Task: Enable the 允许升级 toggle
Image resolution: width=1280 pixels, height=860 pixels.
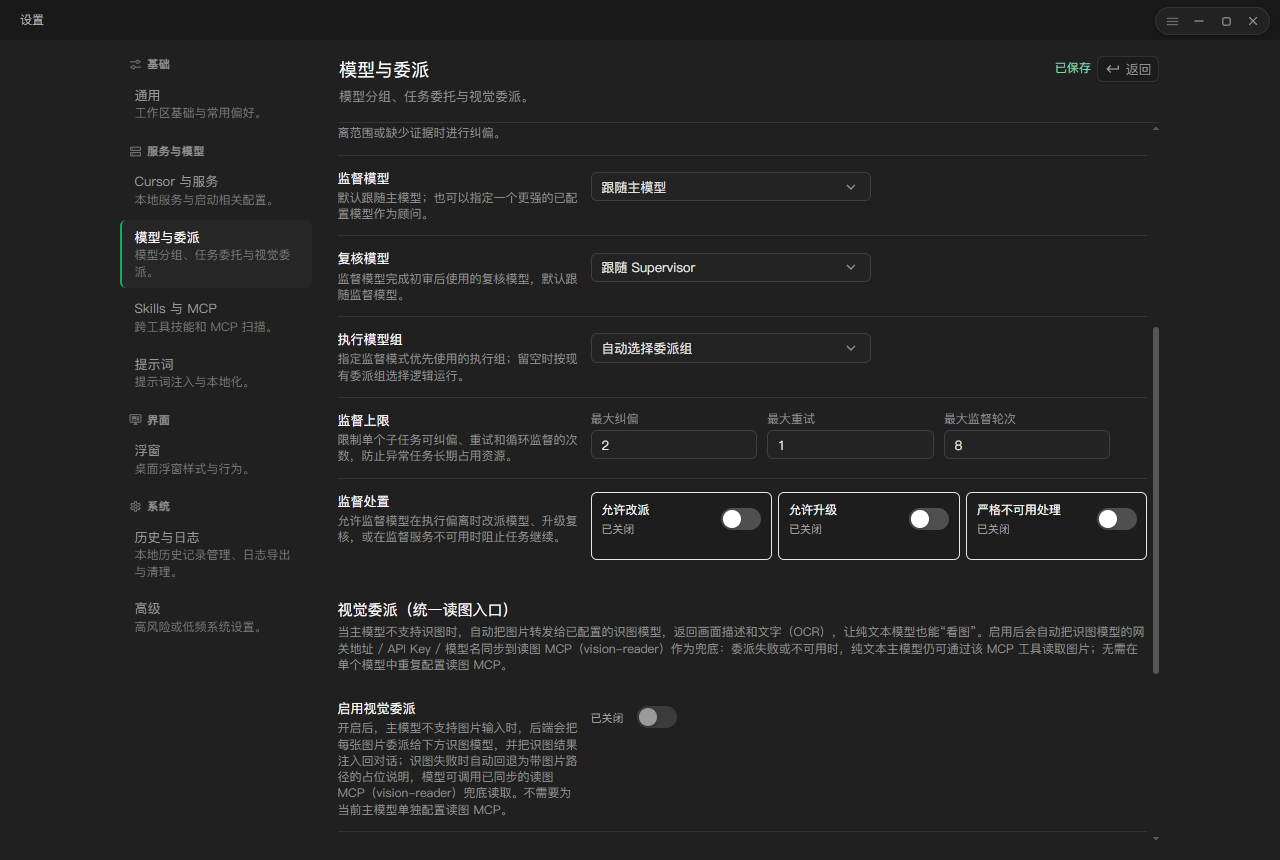Action: (x=929, y=519)
